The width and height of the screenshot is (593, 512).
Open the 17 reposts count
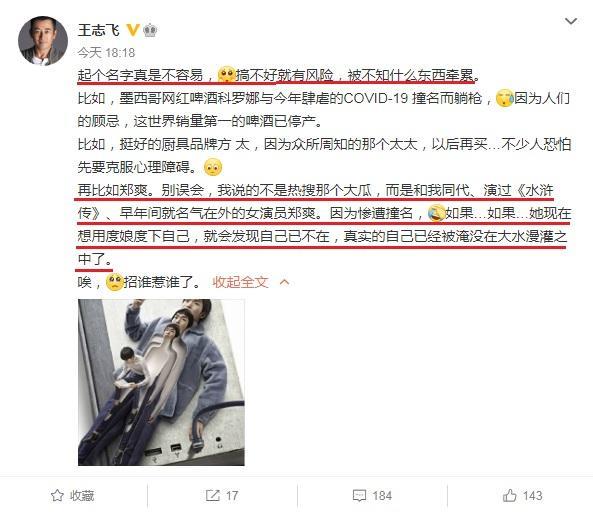[232, 495]
